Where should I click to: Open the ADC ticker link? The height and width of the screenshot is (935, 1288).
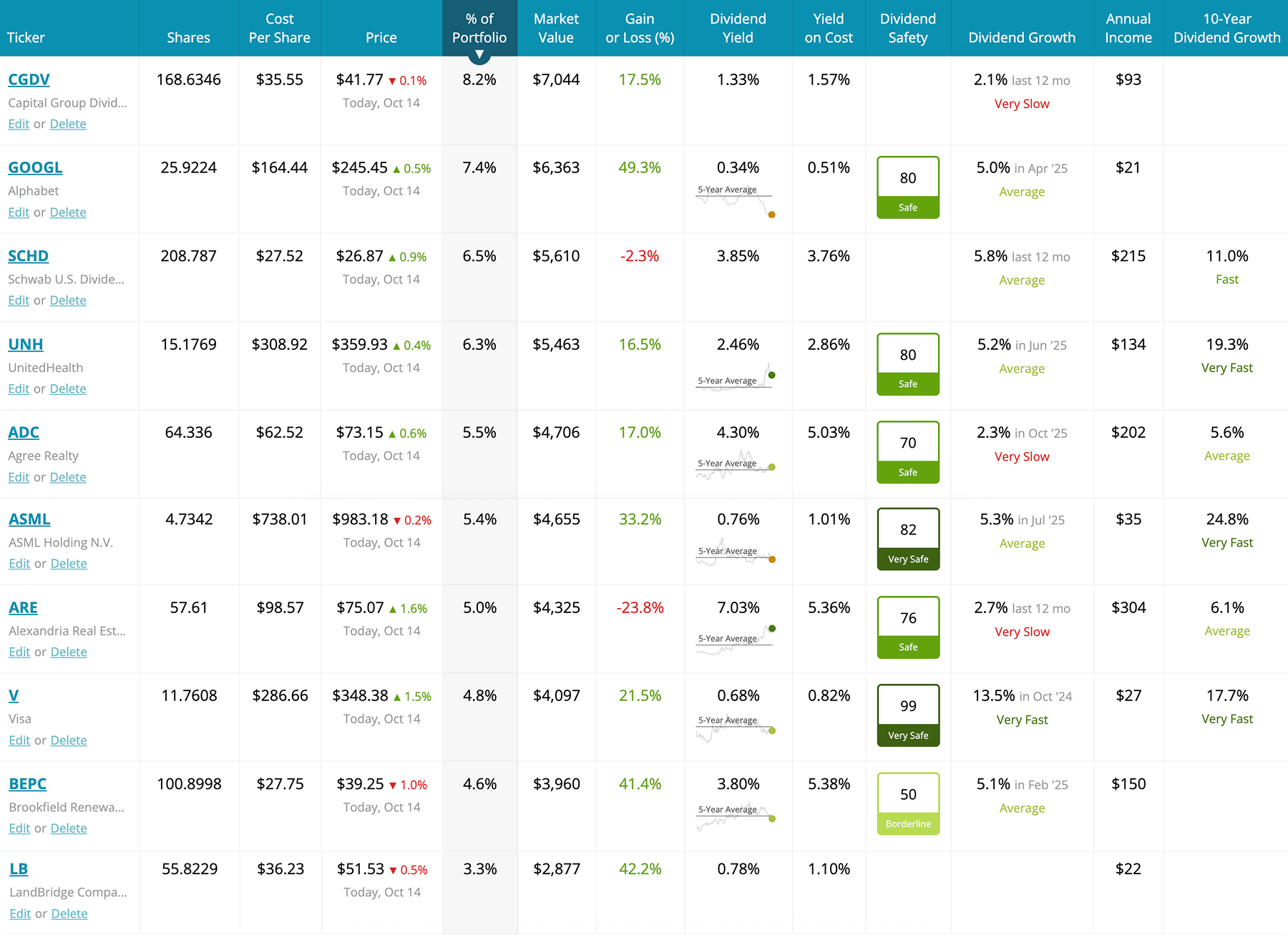coord(24,432)
